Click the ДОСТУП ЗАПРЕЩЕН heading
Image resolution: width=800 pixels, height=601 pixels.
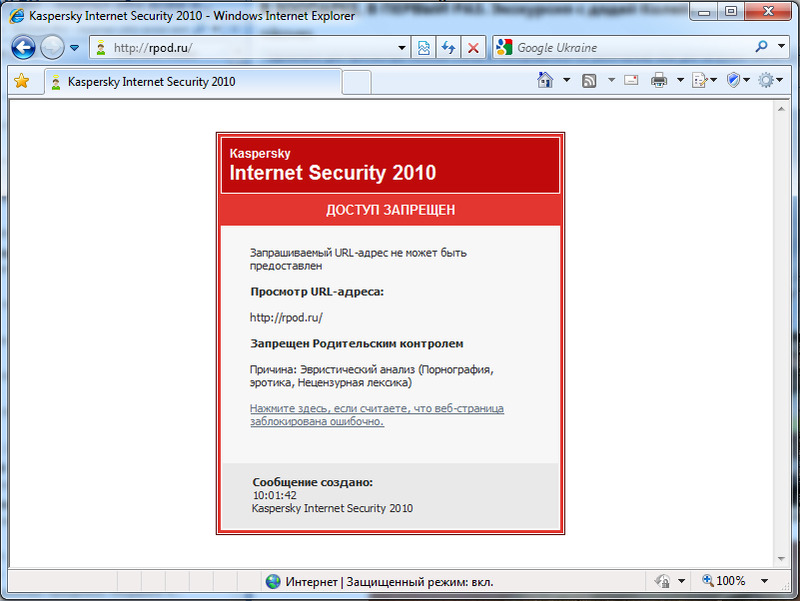391,210
